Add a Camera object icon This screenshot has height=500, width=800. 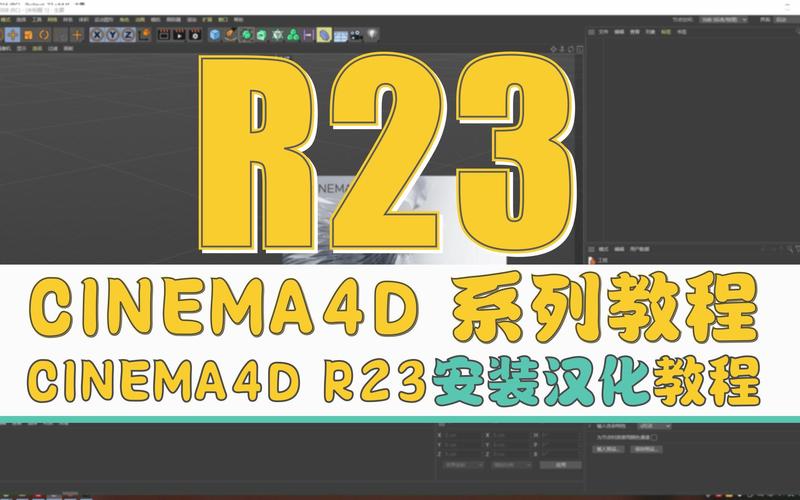click(x=356, y=35)
